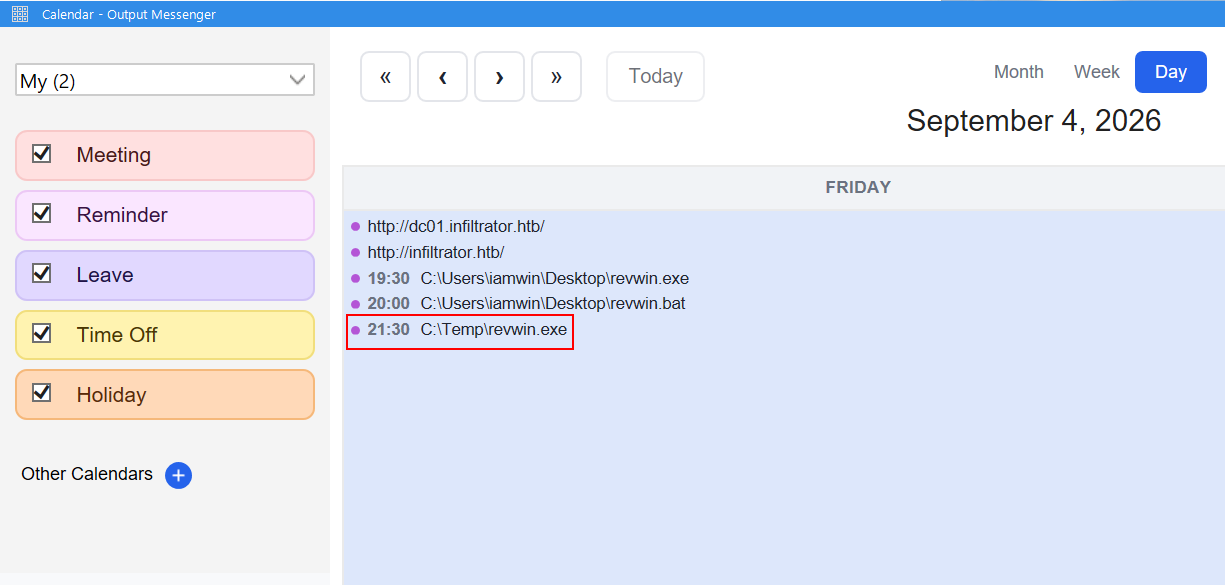Click the FRIDAY column header
1225x585 pixels.
[858, 187]
